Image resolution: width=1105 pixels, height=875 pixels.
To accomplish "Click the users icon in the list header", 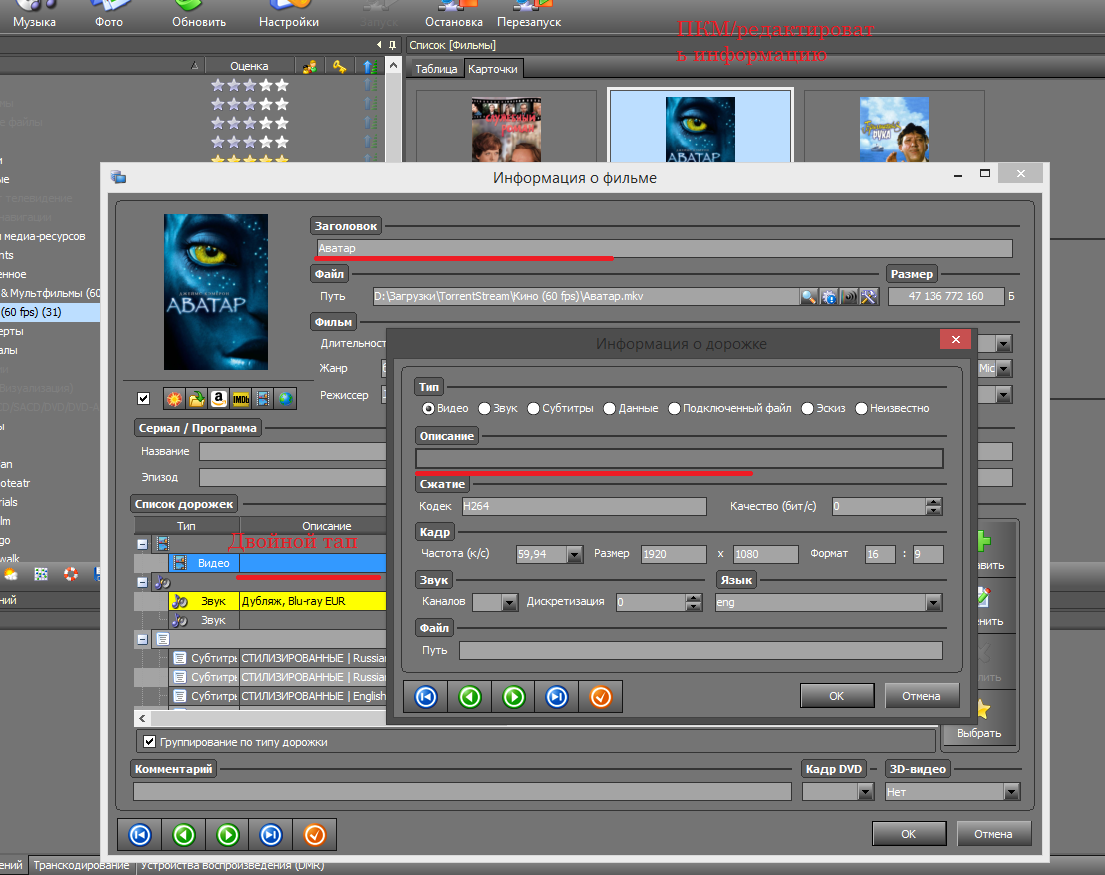I will click(x=309, y=66).
